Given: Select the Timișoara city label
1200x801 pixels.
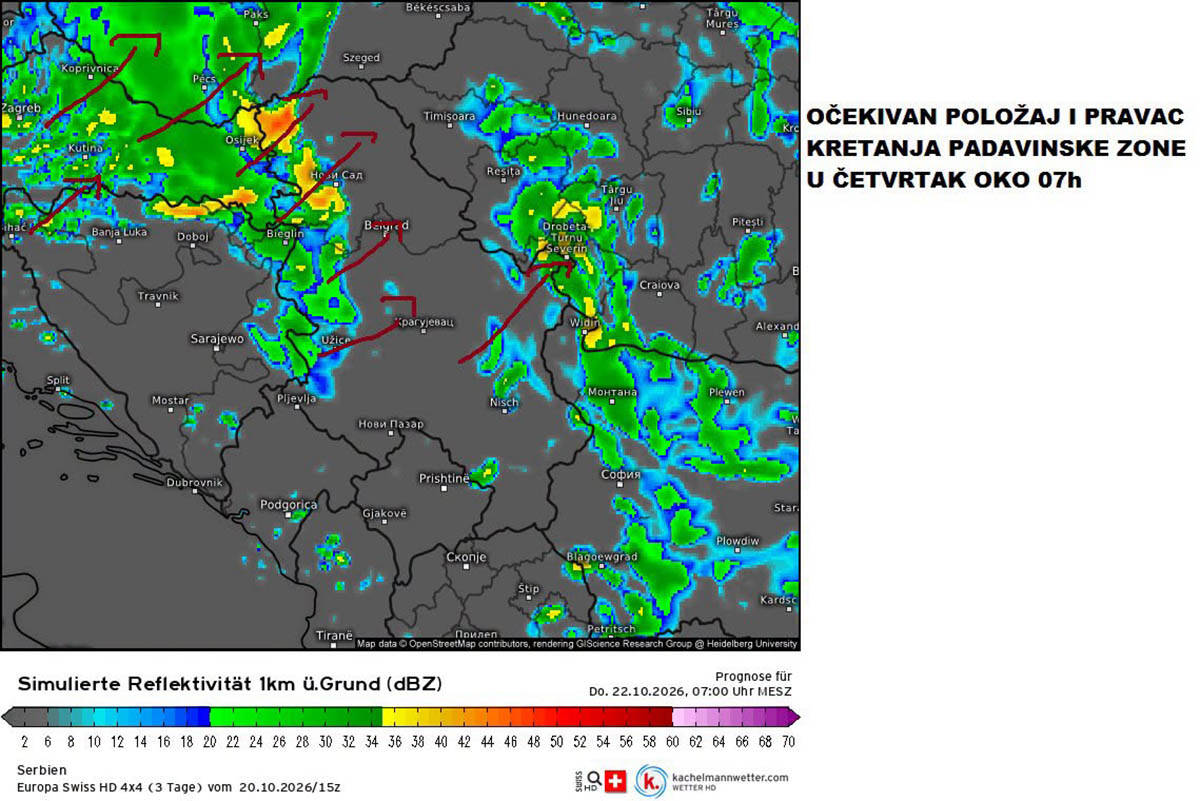Looking at the screenshot, I should 449,116.
